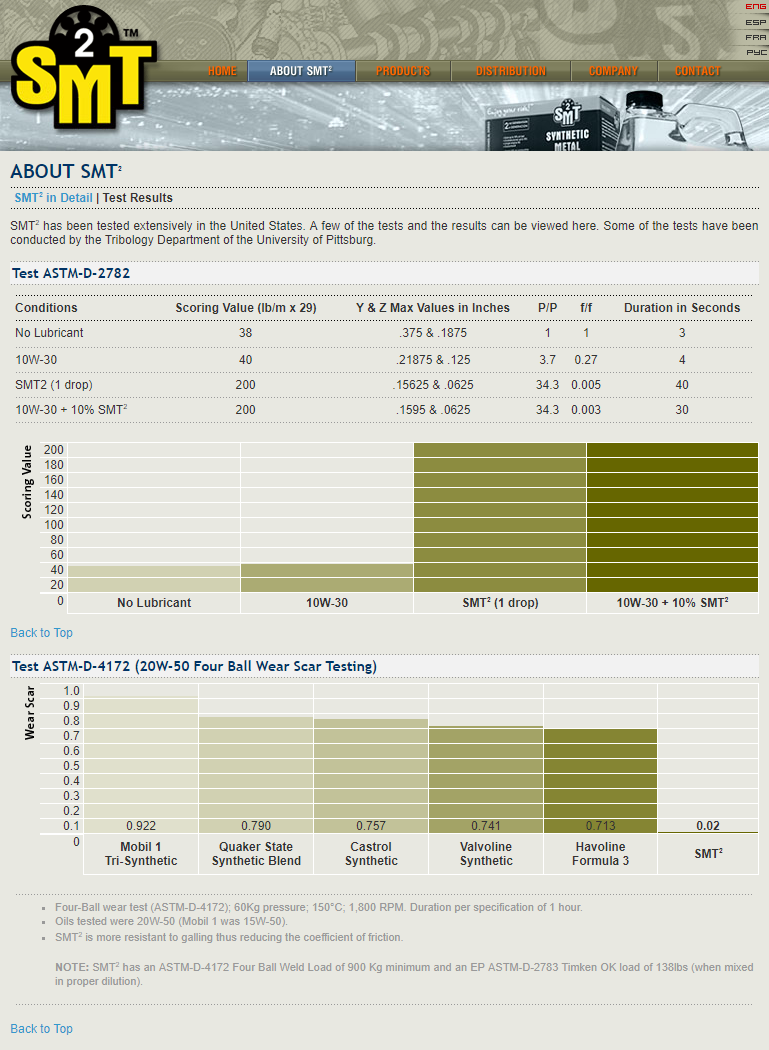Select the 'Test Results' sub-tab
Image resolution: width=769 pixels, height=1050 pixels.
point(138,198)
